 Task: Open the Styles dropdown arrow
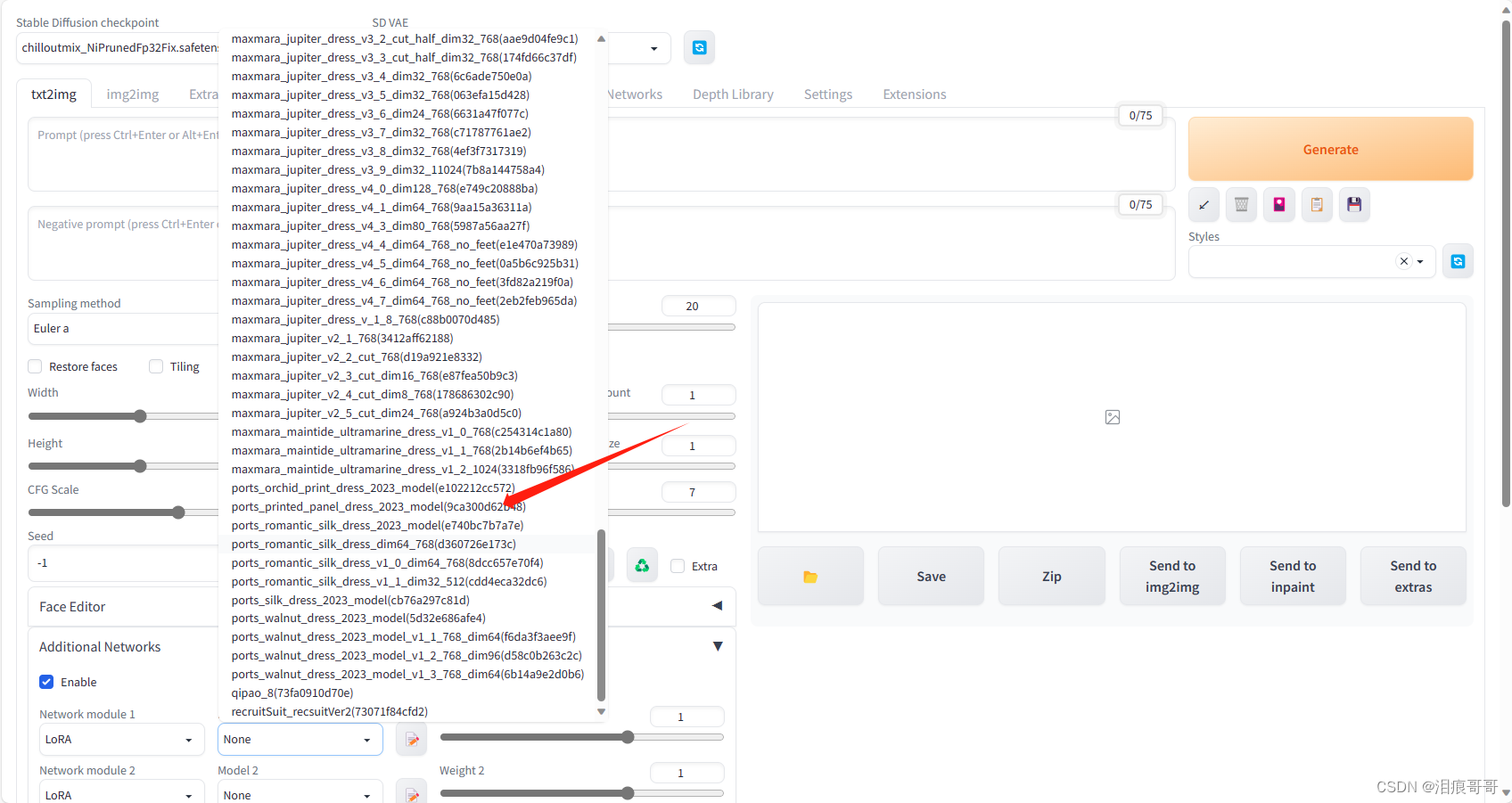click(1420, 261)
